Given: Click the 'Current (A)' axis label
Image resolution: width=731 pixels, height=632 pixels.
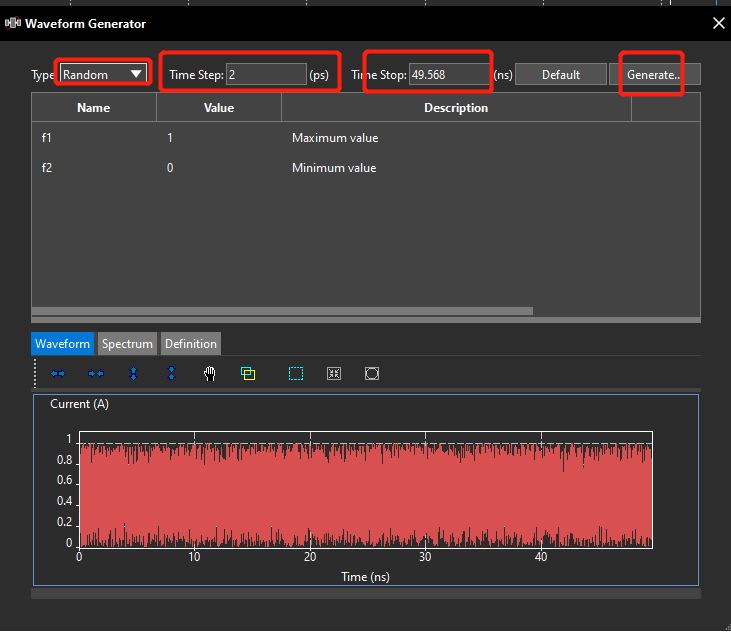Looking at the screenshot, I should click(79, 404).
